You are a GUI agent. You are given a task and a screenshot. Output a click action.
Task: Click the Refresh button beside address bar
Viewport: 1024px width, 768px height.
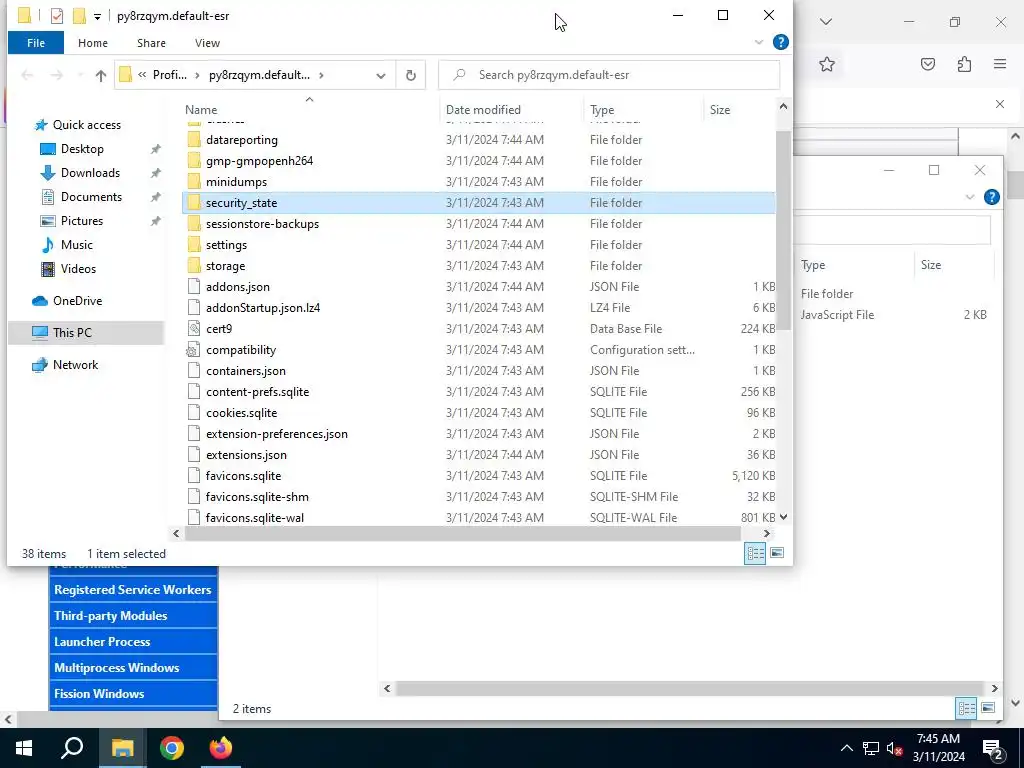[411, 75]
